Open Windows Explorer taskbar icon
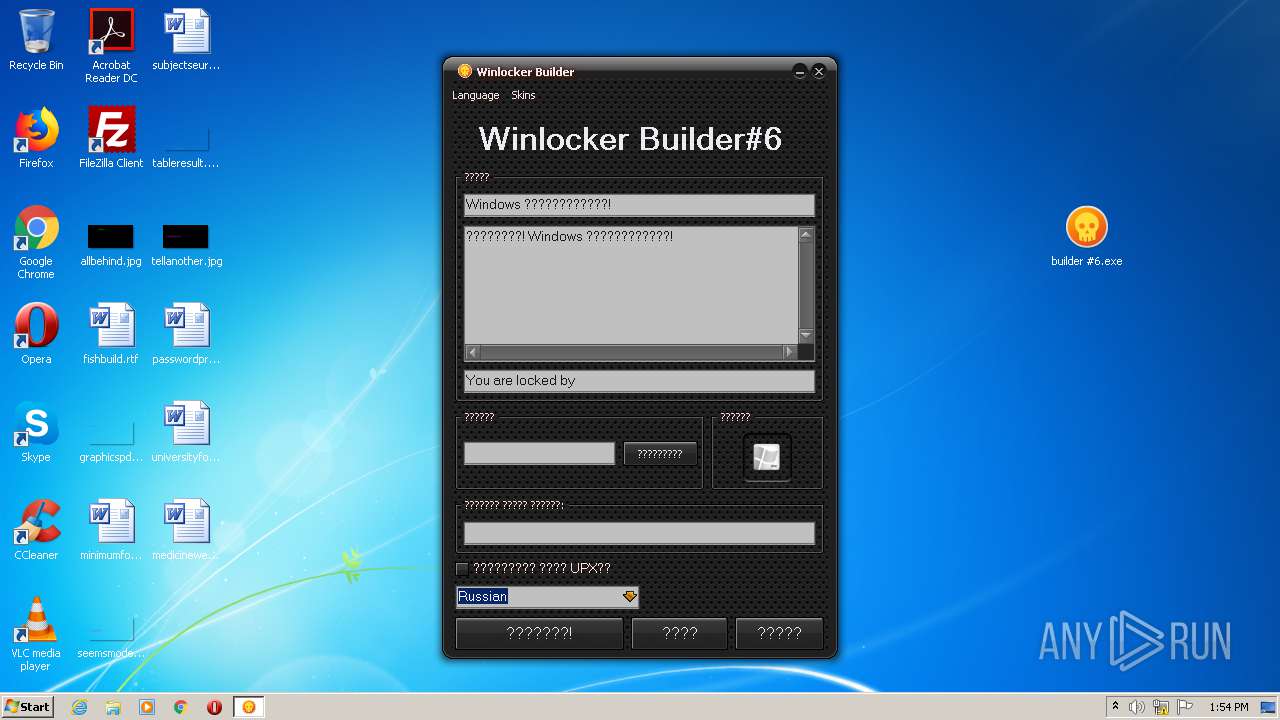 113,707
